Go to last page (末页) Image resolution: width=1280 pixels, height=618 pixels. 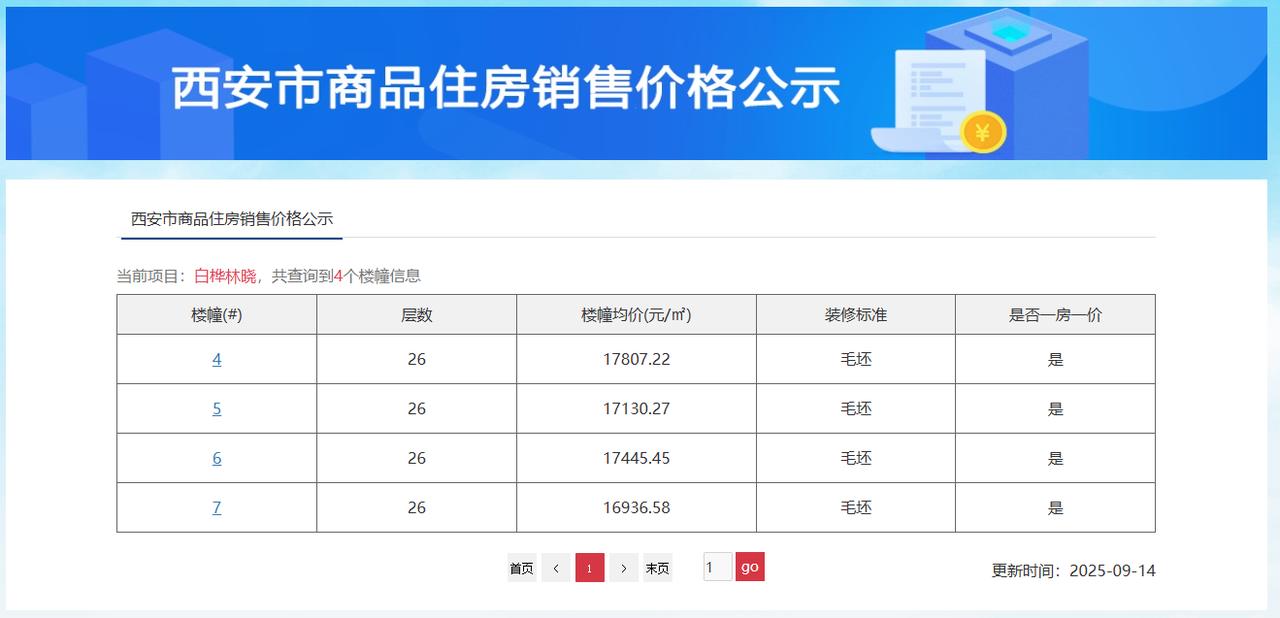click(x=657, y=568)
